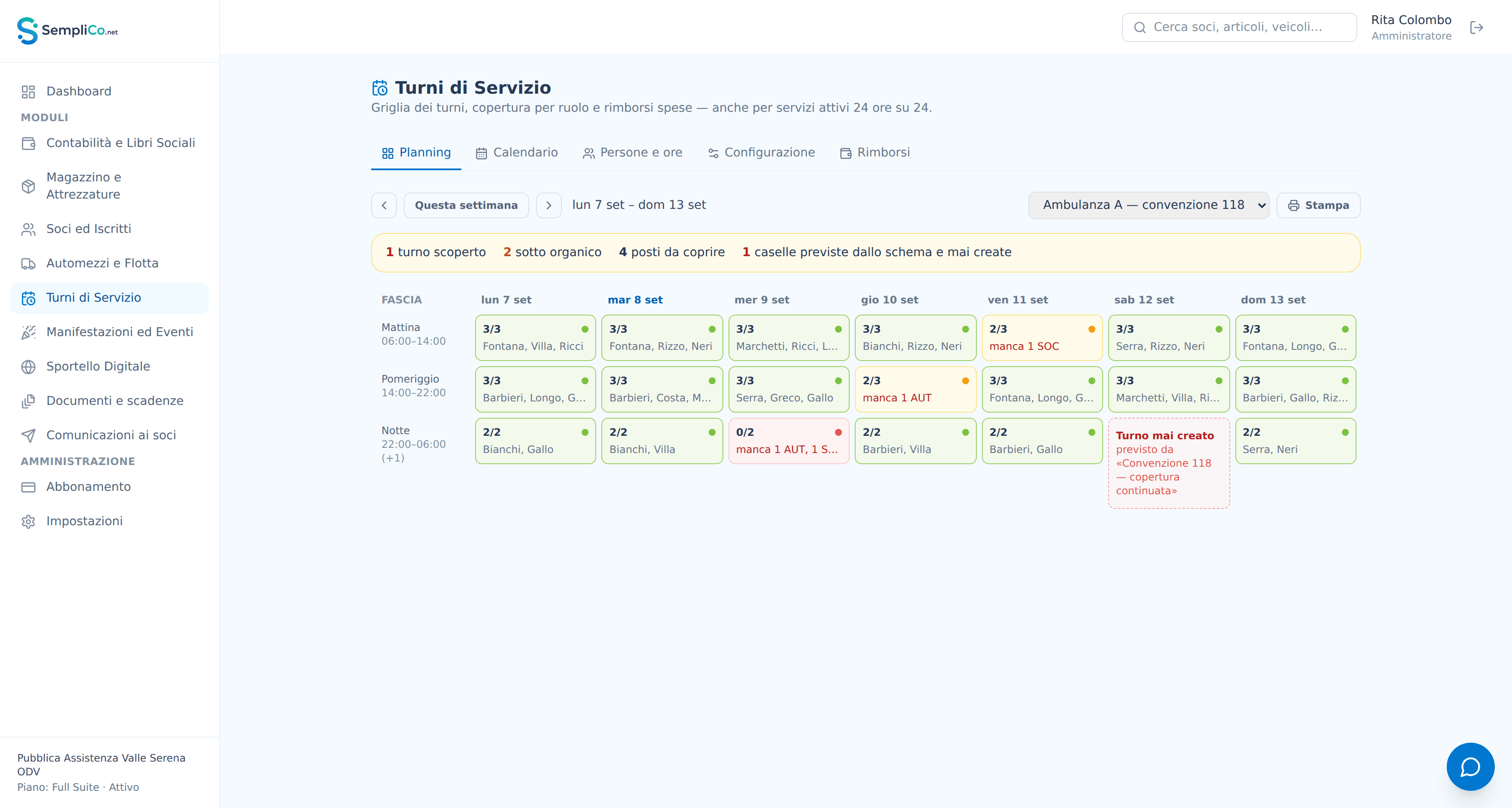Open the Turno mai creato cell on Saturday
1512x808 pixels.
pyautogui.click(x=1168, y=463)
